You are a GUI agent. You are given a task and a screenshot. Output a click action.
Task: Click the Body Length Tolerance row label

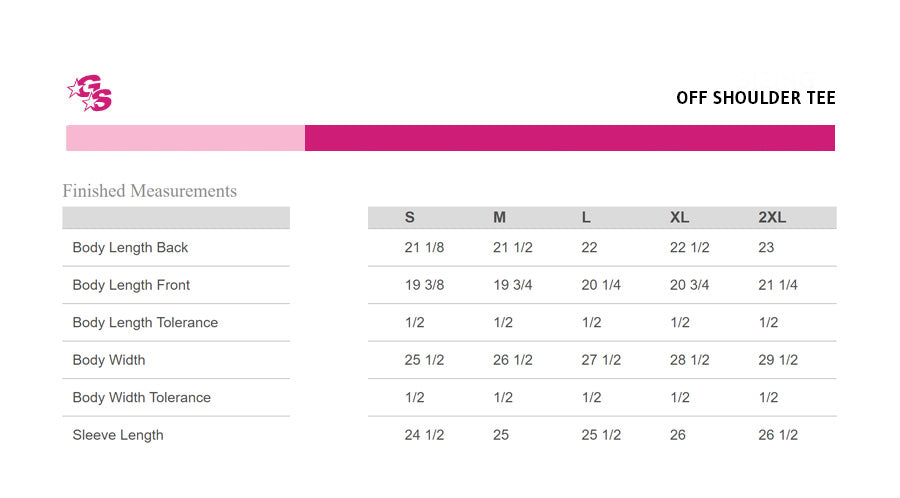(145, 322)
